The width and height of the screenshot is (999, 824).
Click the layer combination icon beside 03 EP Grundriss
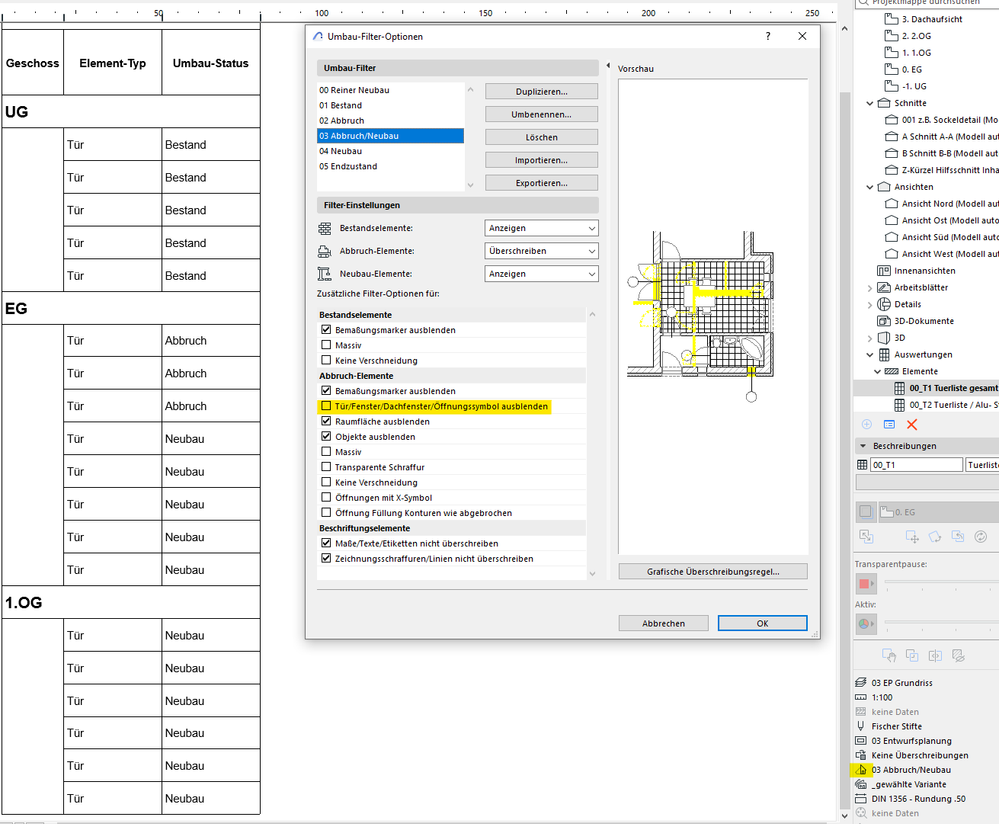point(862,683)
